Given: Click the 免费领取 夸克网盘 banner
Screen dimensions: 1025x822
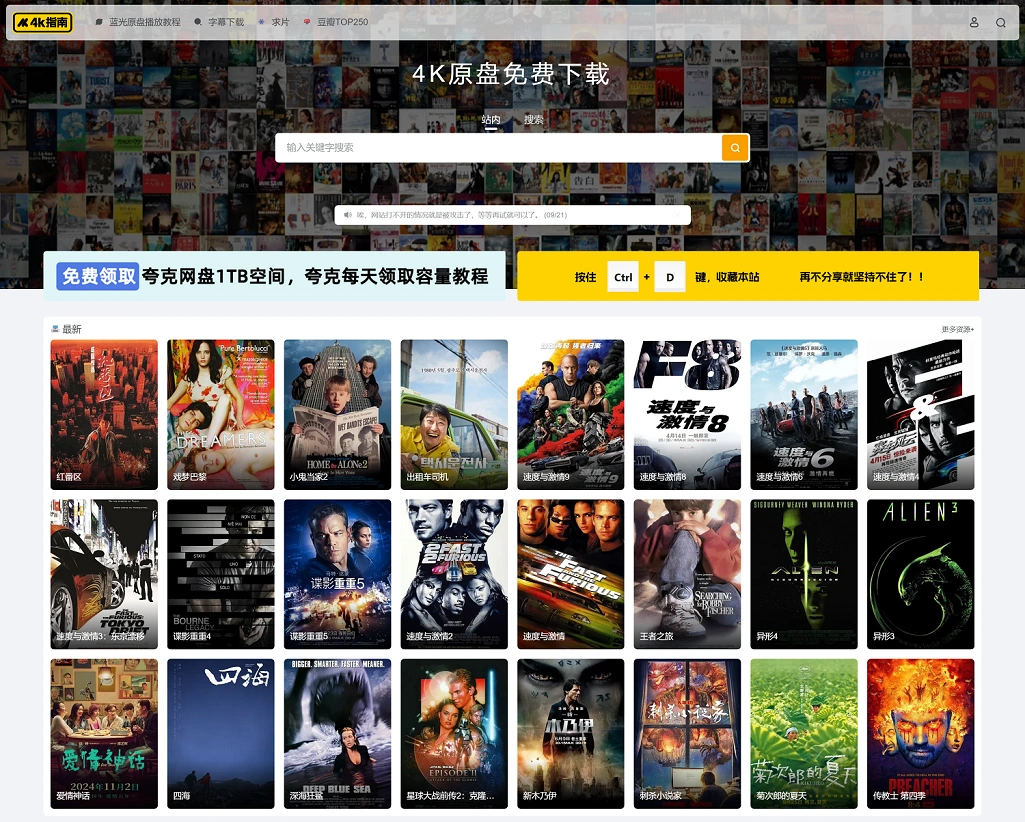Looking at the screenshot, I should pyautogui.click(x=274, y=276).
